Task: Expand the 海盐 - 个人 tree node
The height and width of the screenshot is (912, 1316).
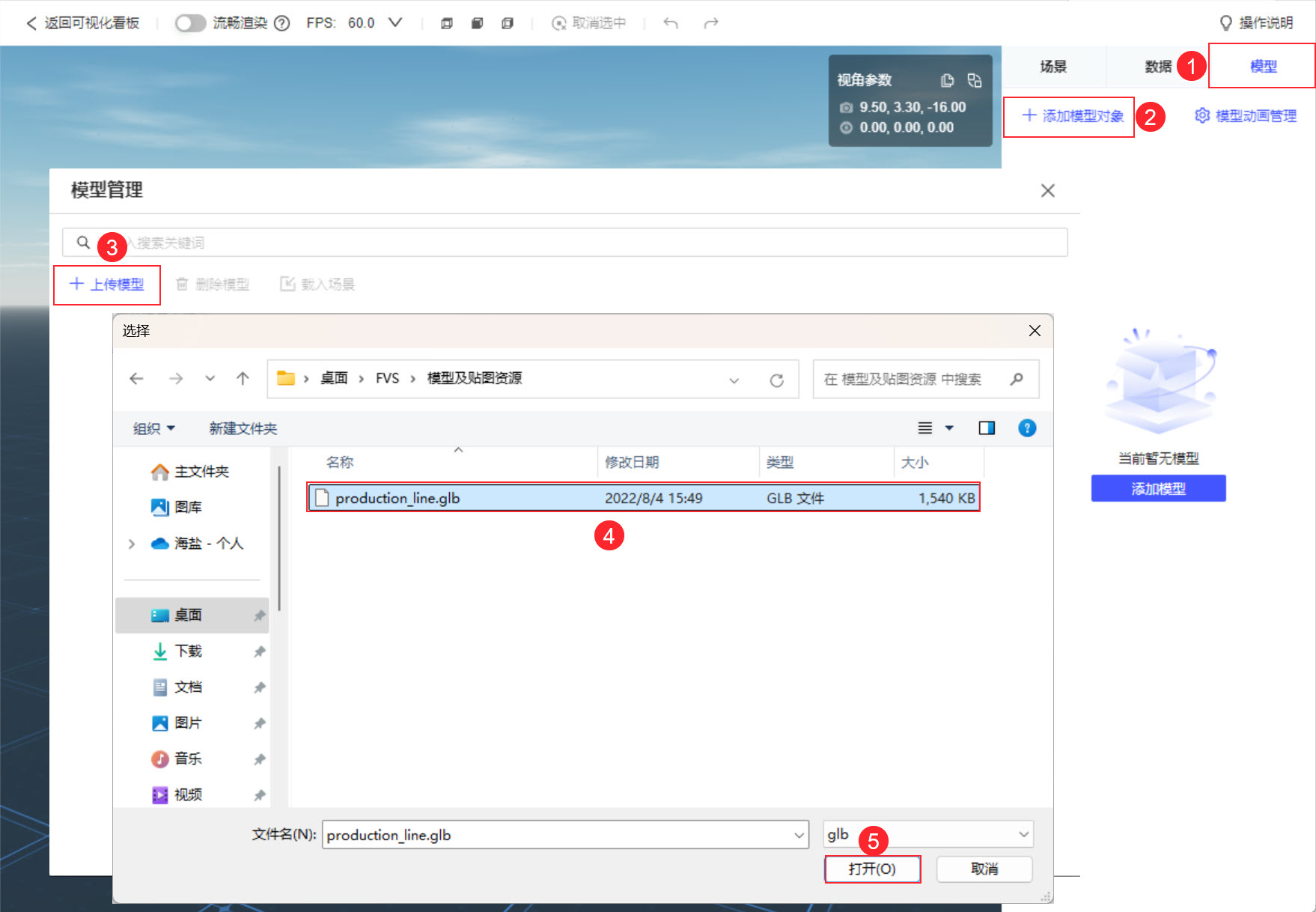Action: (x=132, y=544)
